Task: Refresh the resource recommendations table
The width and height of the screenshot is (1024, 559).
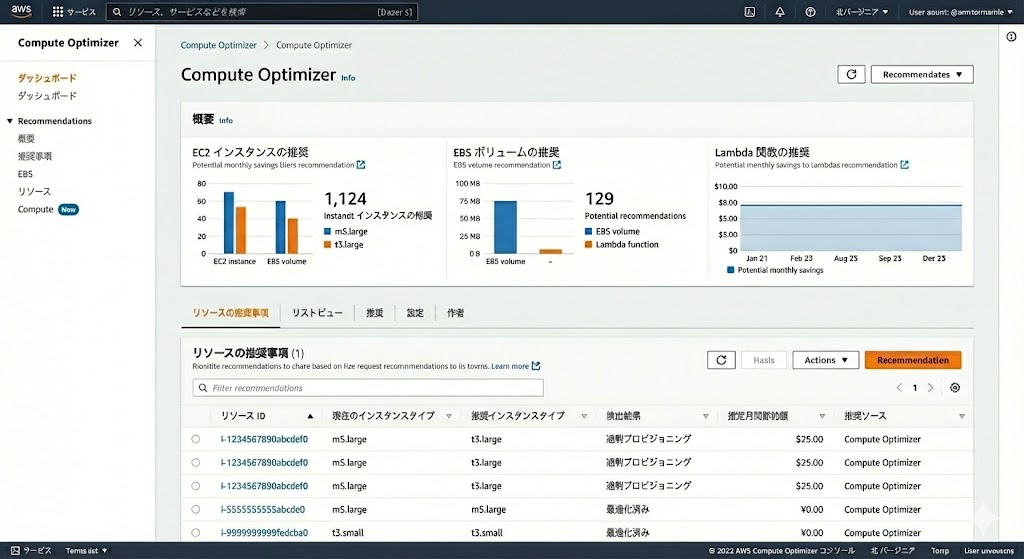Action: (721, 360)
